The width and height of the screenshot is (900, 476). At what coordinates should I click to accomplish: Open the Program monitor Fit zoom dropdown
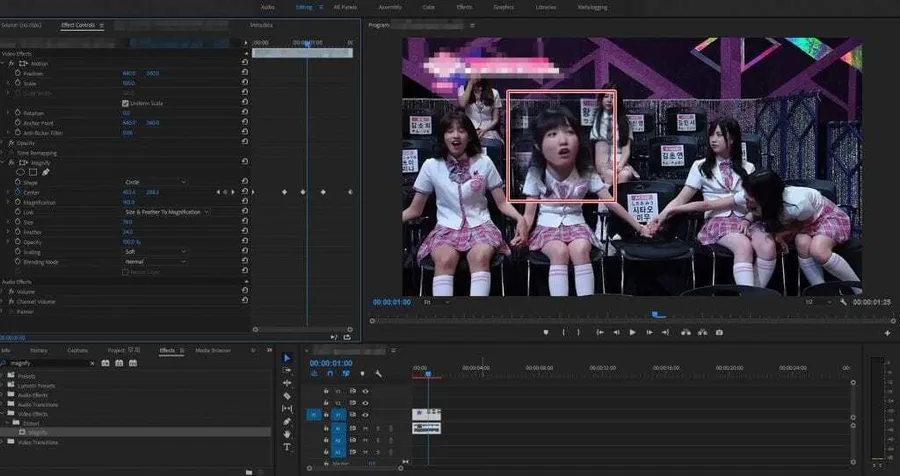tap(435, 302)
